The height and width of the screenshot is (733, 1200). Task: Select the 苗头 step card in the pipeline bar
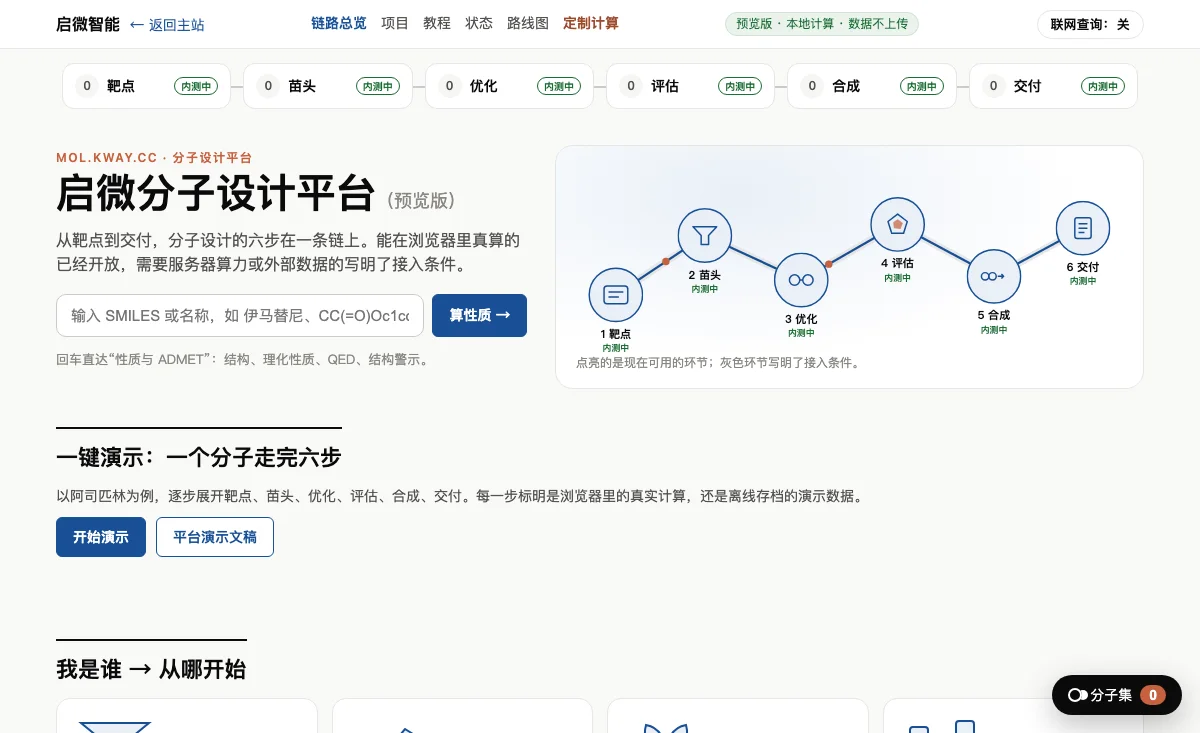point(328,86)
